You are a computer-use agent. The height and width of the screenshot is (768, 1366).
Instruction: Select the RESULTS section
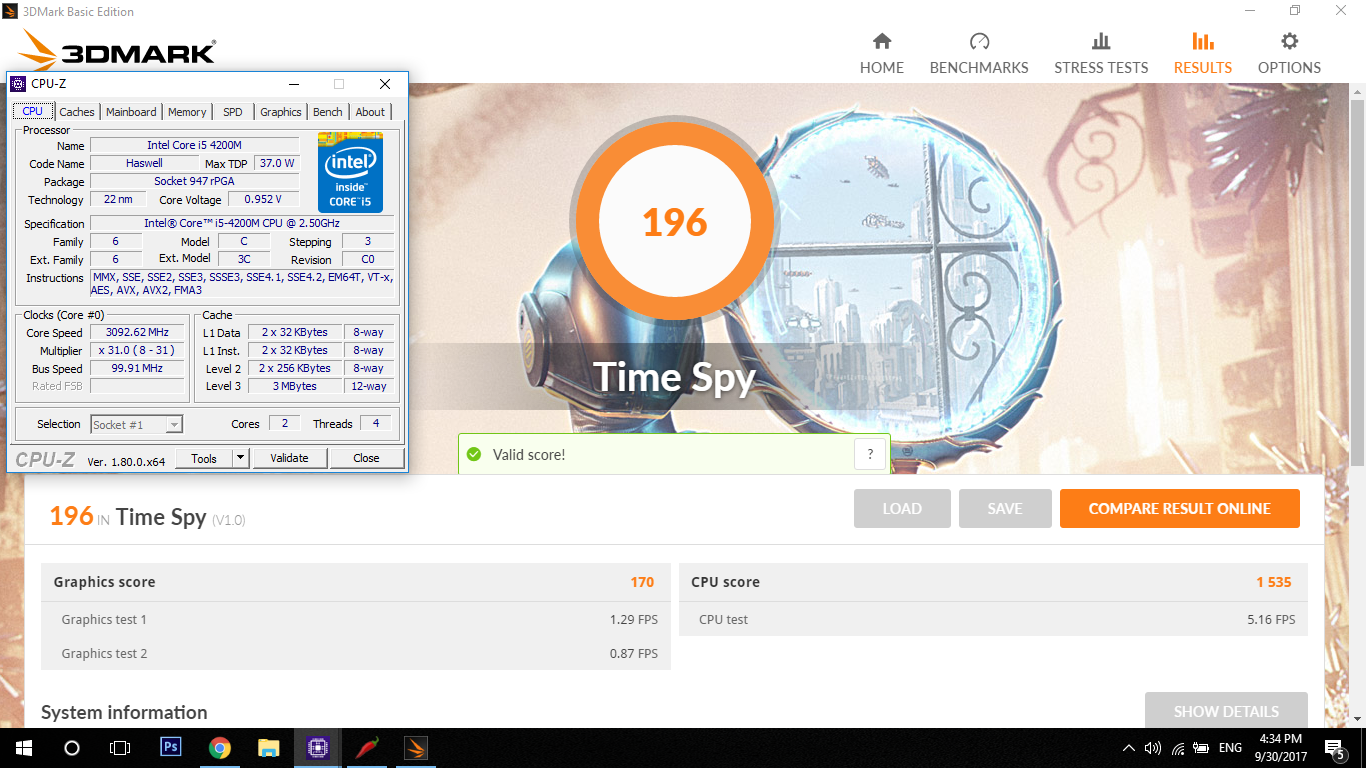pos(1203,54)
